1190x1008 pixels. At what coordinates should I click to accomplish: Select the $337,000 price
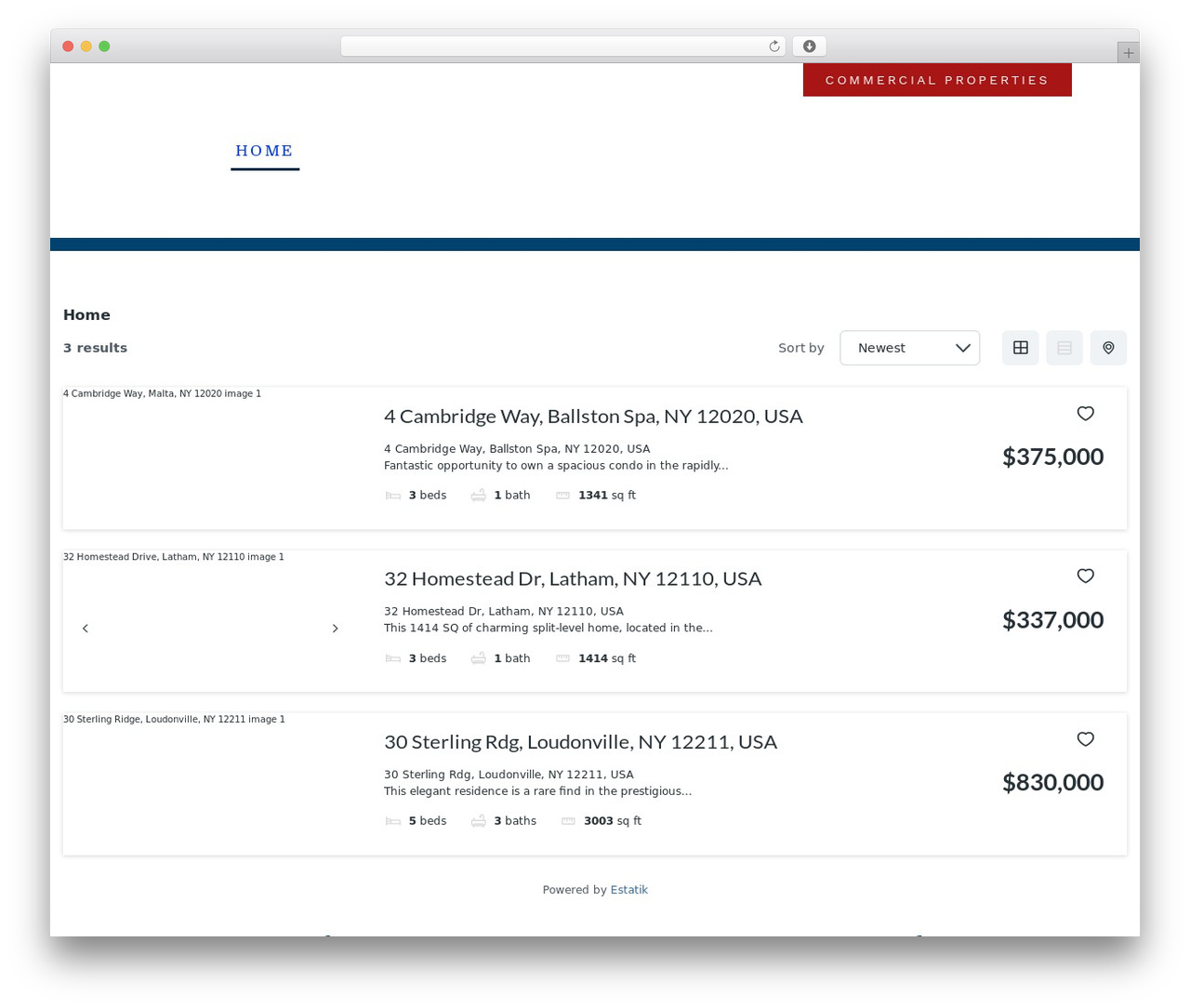pos(1052,619)
